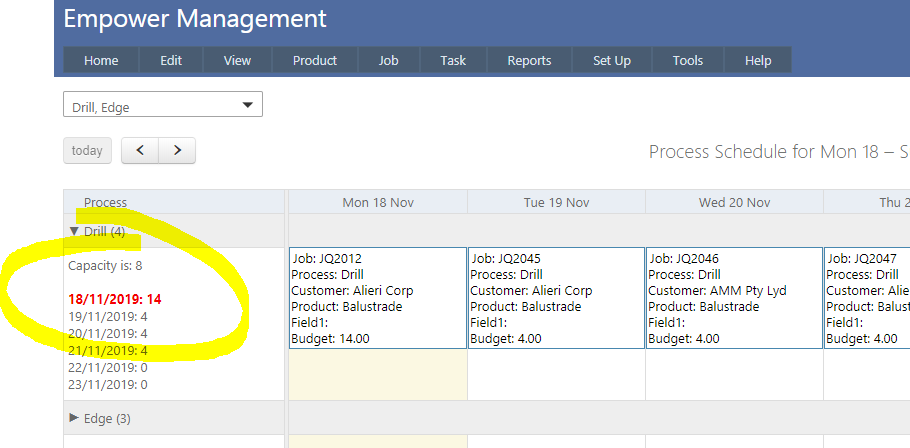Open the Product menu

pyautogui.click(x=315, y=60)
